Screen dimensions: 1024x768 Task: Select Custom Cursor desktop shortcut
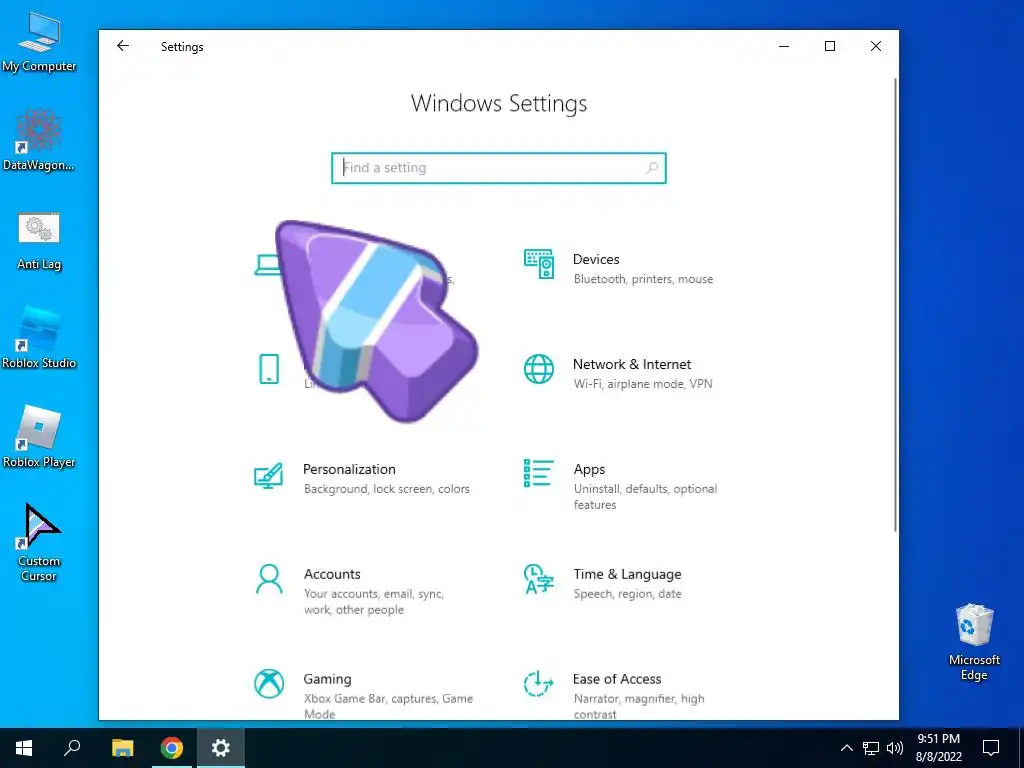[x=39, y=542]
